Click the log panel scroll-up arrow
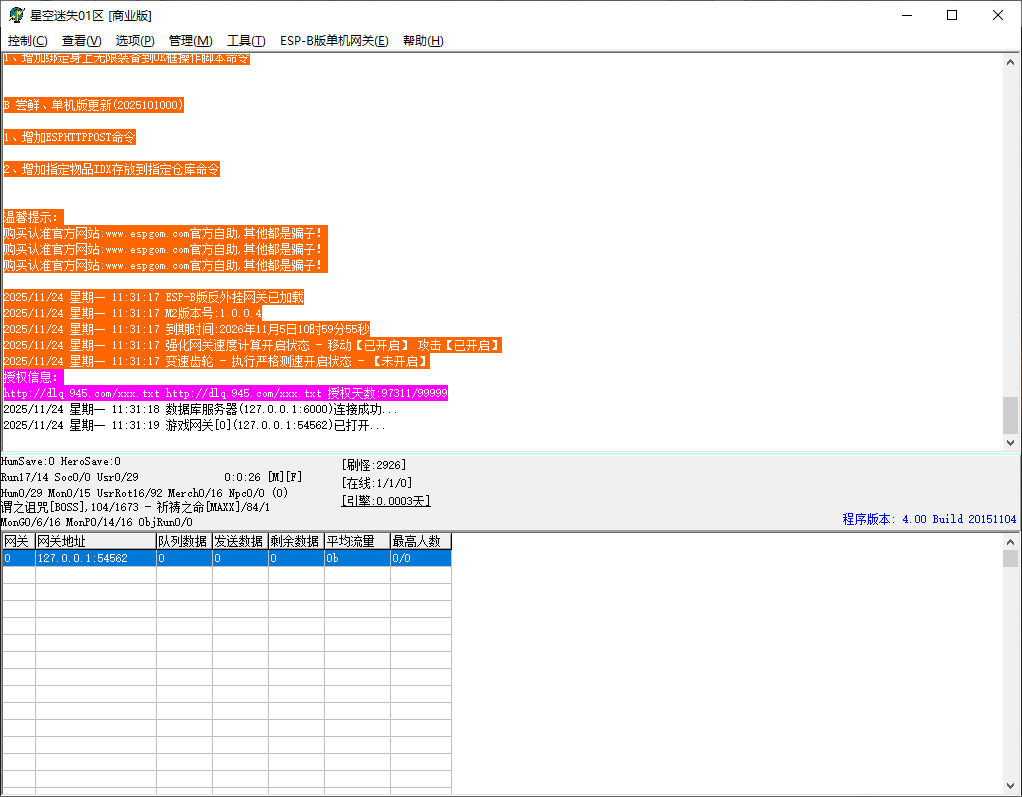The width and height of the screenshot is (1022, 797). 1010,62
